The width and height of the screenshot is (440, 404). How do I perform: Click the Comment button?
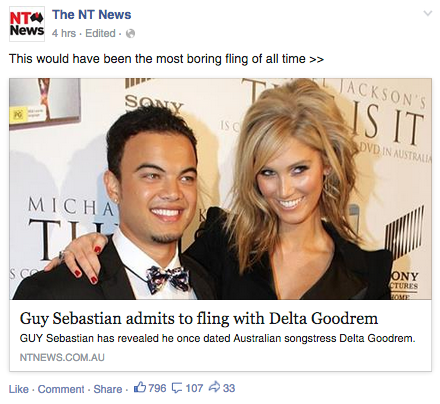pyautogui.click(x=61, y=389)
